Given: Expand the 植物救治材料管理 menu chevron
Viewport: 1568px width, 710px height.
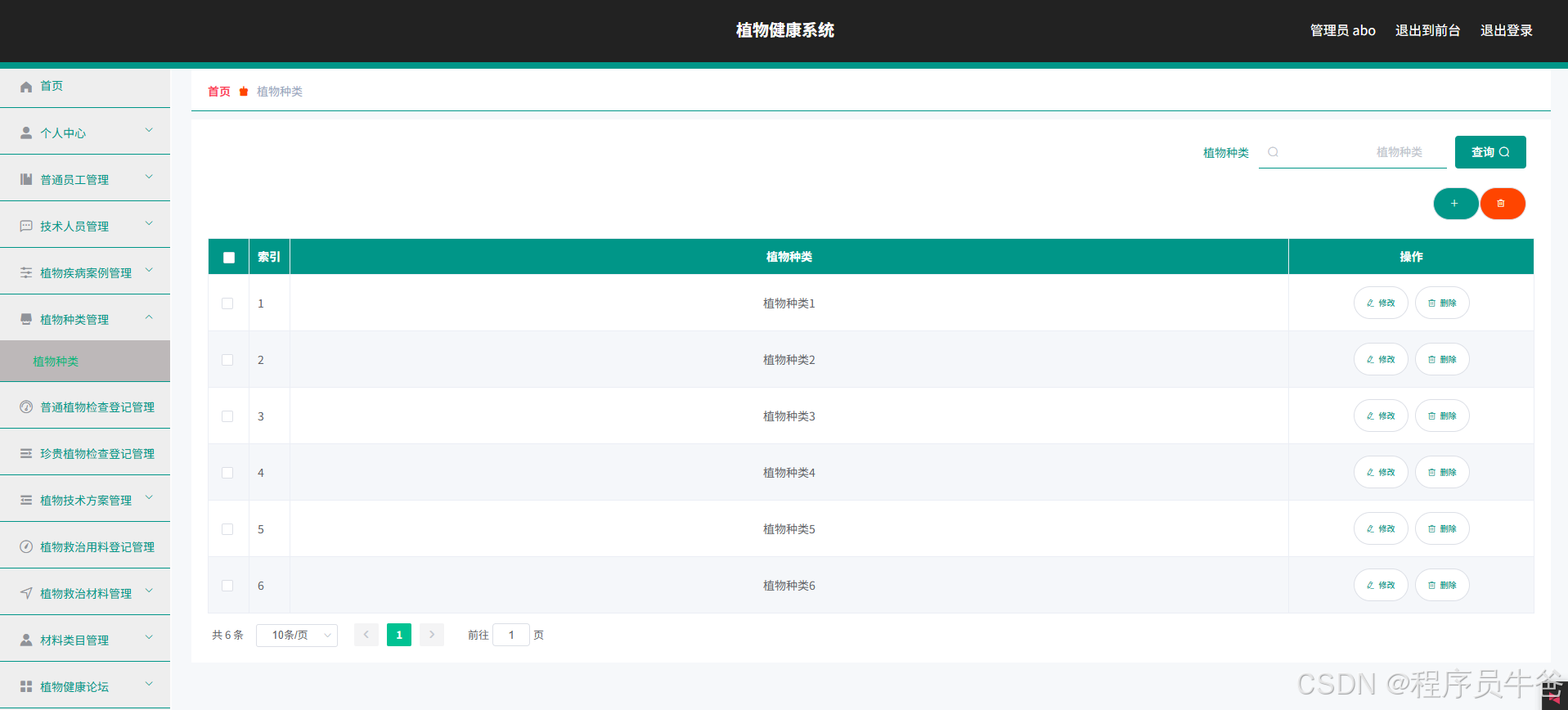Looking at the screenshot, I should tap(149, 591).
